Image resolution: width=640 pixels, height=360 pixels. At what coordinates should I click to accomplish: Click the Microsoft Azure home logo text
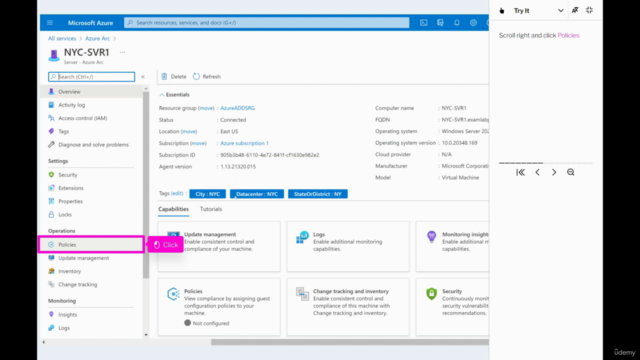click(90, 23)
